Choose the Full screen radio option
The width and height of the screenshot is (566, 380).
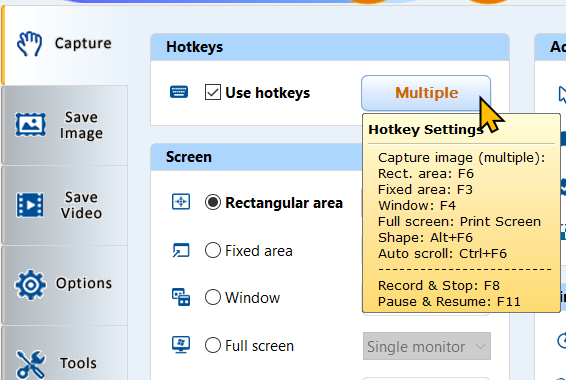tap(213, 345)
